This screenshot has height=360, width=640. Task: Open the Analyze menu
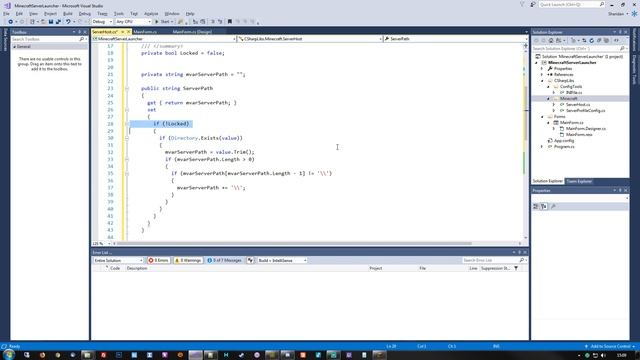(151, 13)
